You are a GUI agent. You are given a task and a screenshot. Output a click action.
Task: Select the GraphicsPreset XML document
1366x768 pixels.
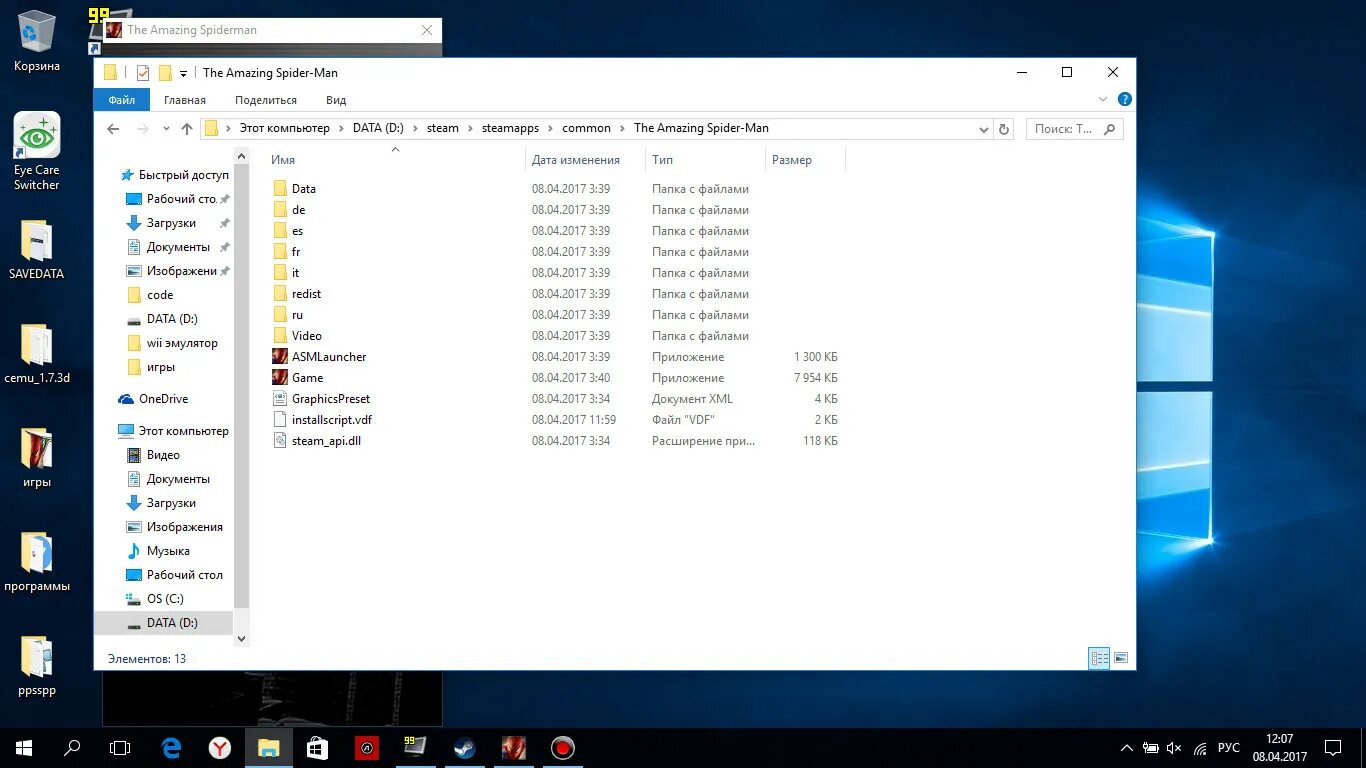point(330,399)
